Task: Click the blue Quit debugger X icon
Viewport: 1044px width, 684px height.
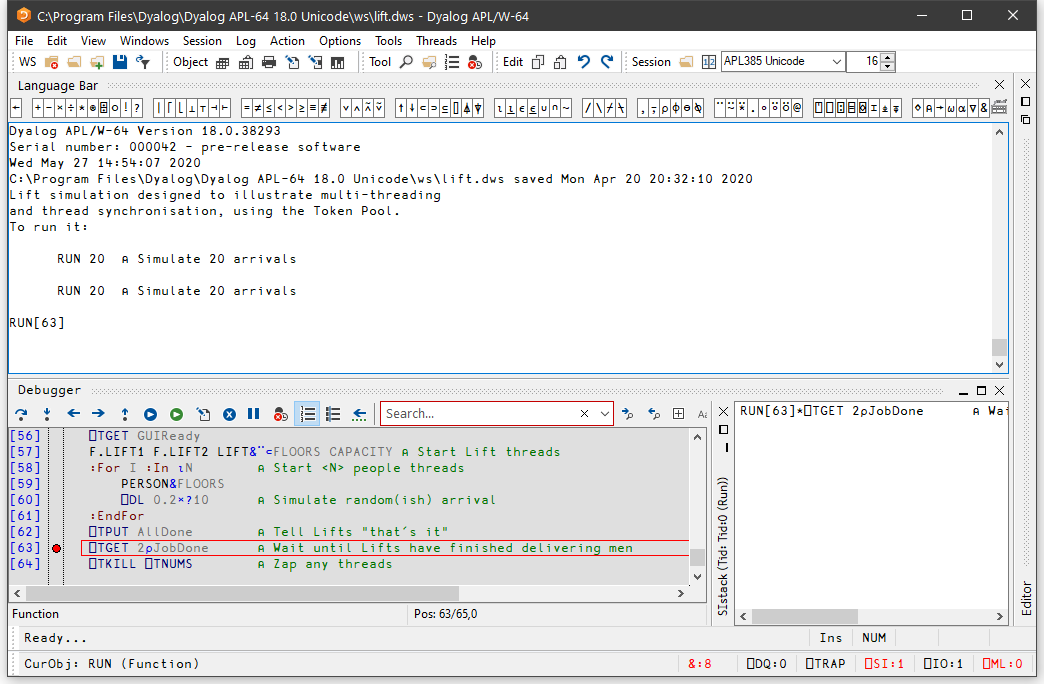Action: (x=229, y=413)
